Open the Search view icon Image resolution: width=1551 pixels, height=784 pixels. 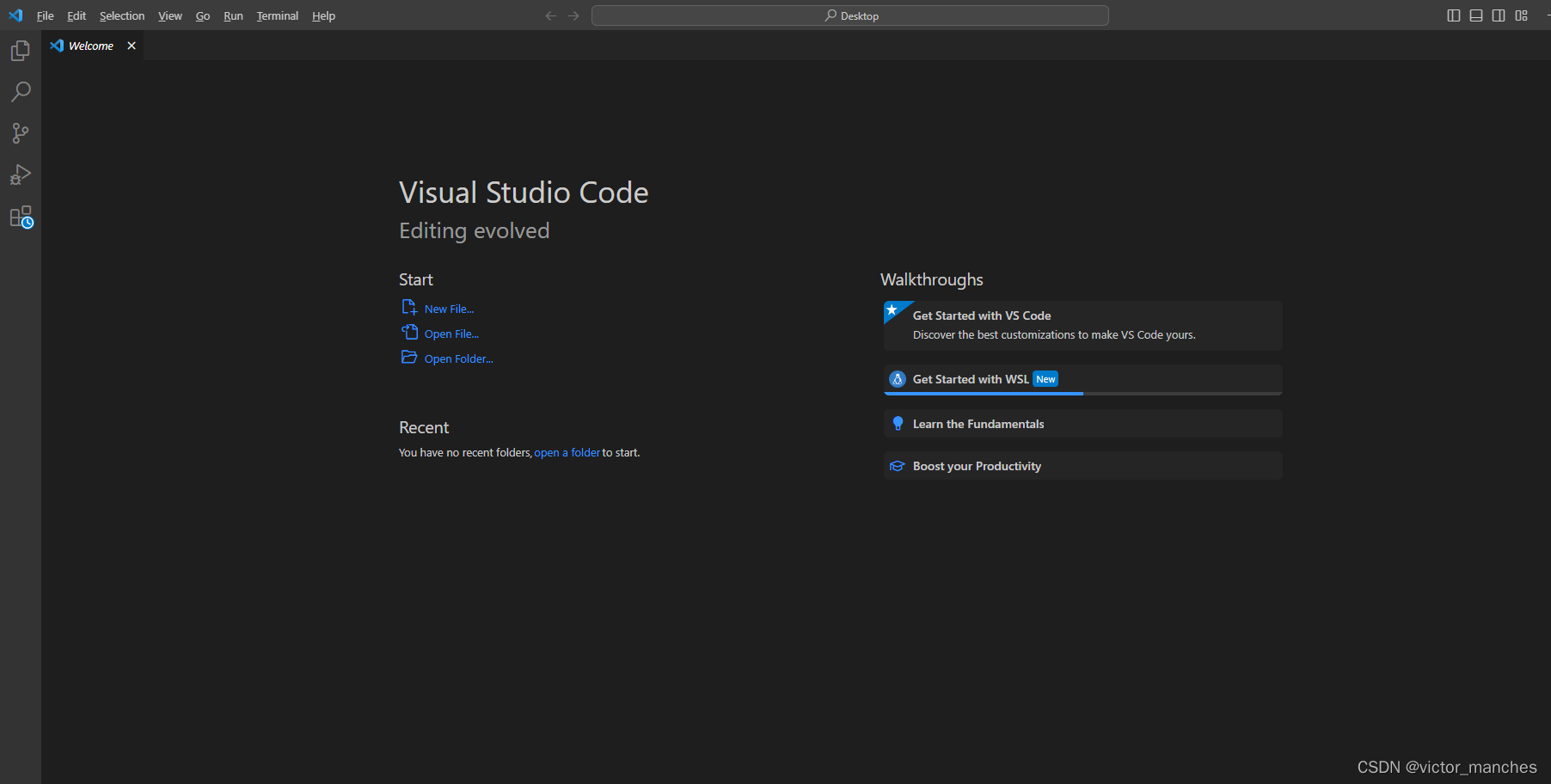[x=21, y=92]
